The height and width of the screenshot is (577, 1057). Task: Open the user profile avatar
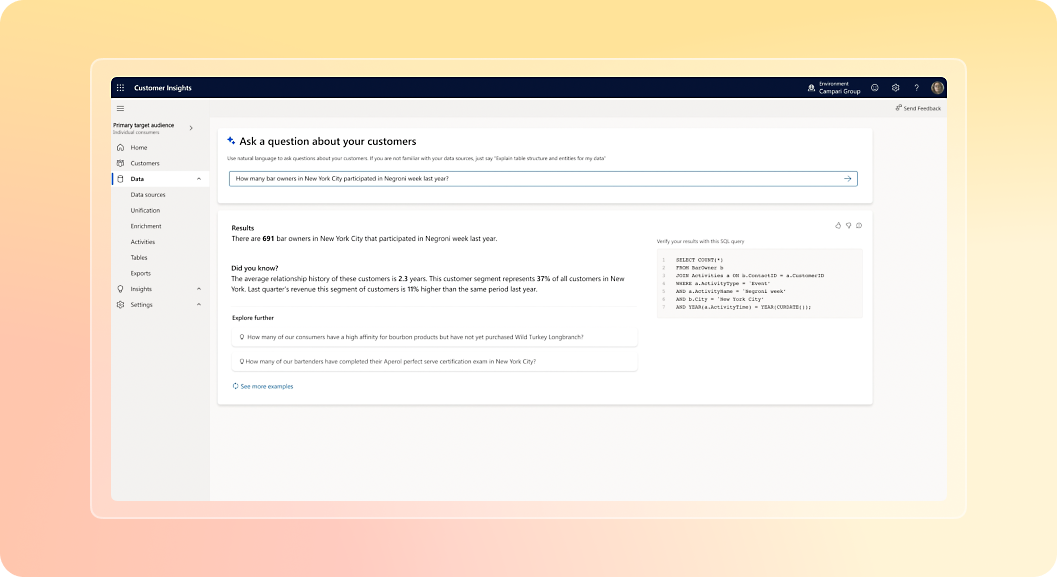click(x=937, y=88)
